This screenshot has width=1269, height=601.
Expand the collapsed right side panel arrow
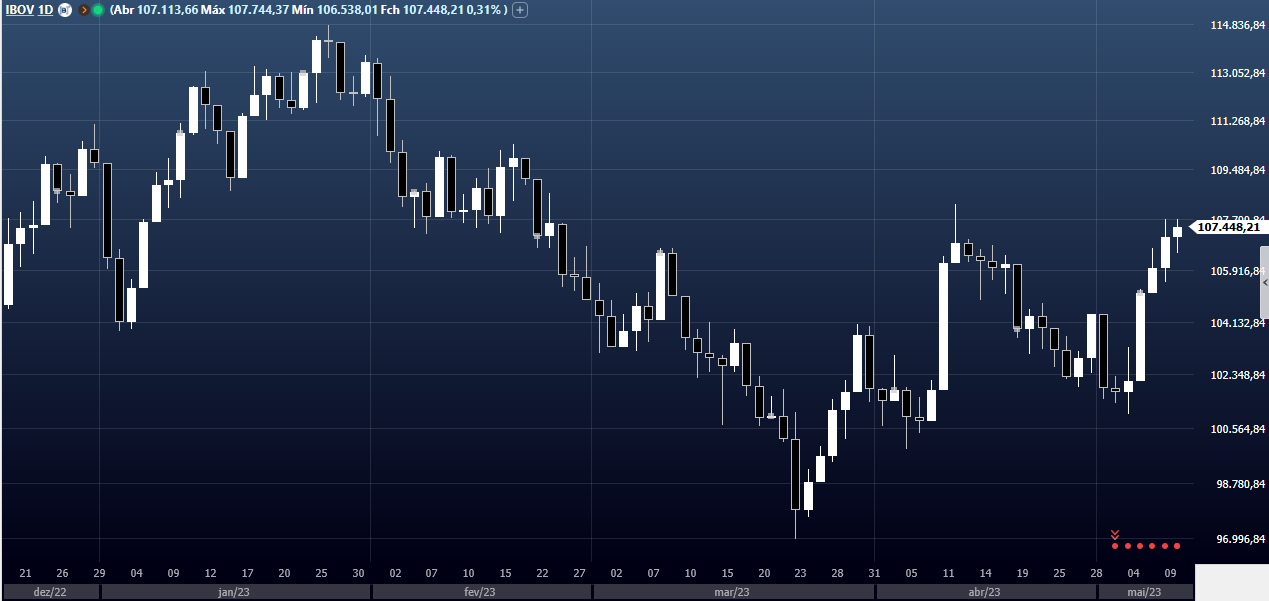coord(1264,283)
